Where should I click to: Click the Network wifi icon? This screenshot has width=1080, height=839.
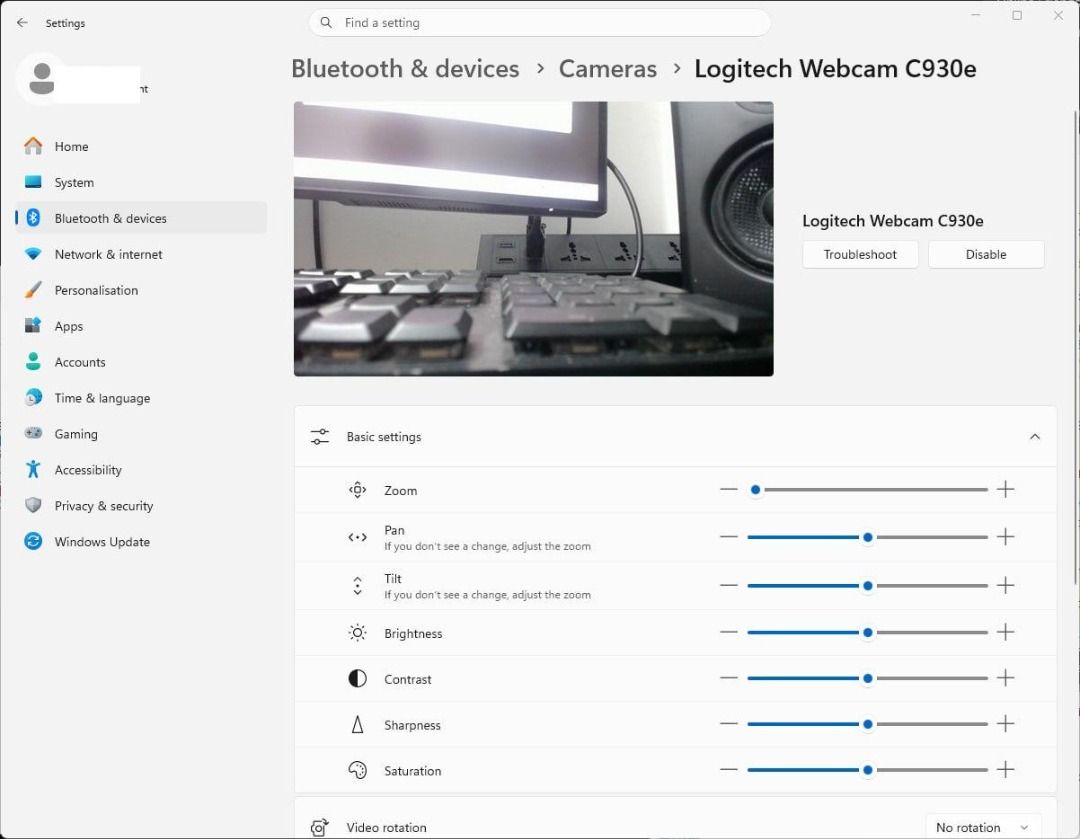click(x=33, y=253)
